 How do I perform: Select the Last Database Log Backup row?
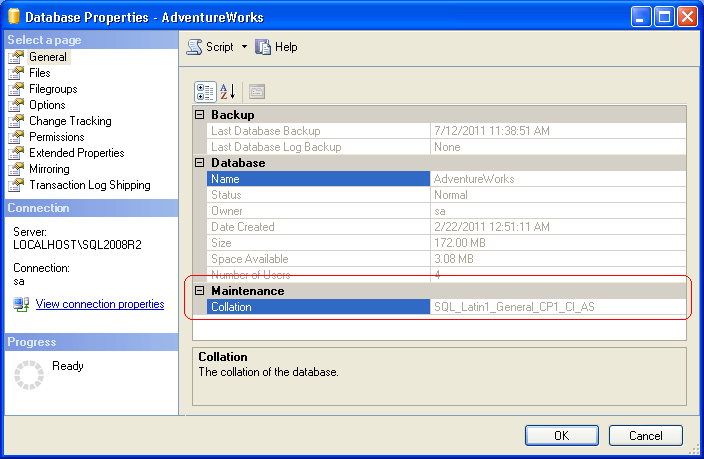coord(446,147)
